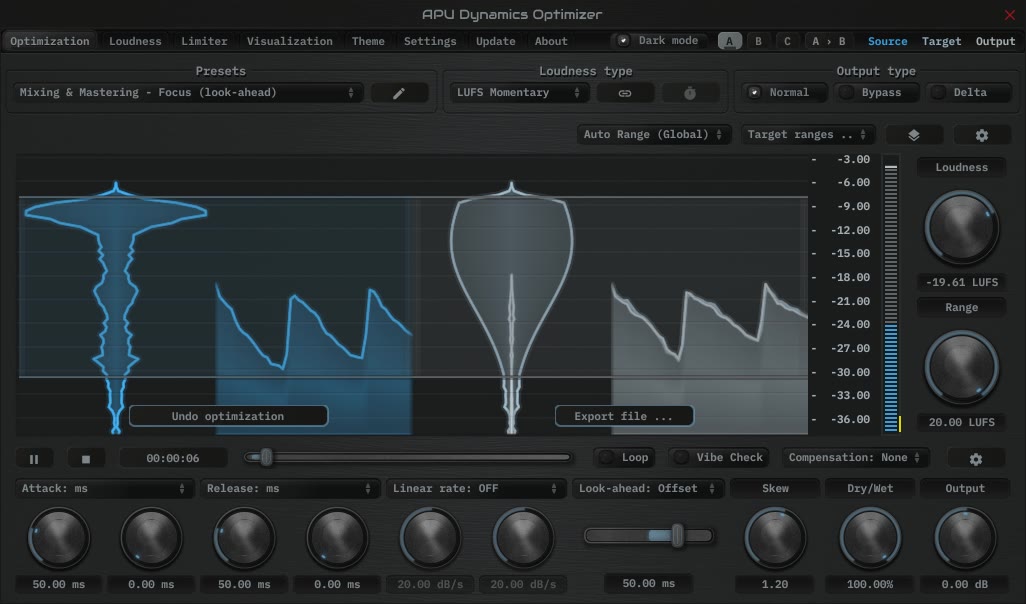
Task: Switch to the Optimization tab
Action: coord(50,41)
